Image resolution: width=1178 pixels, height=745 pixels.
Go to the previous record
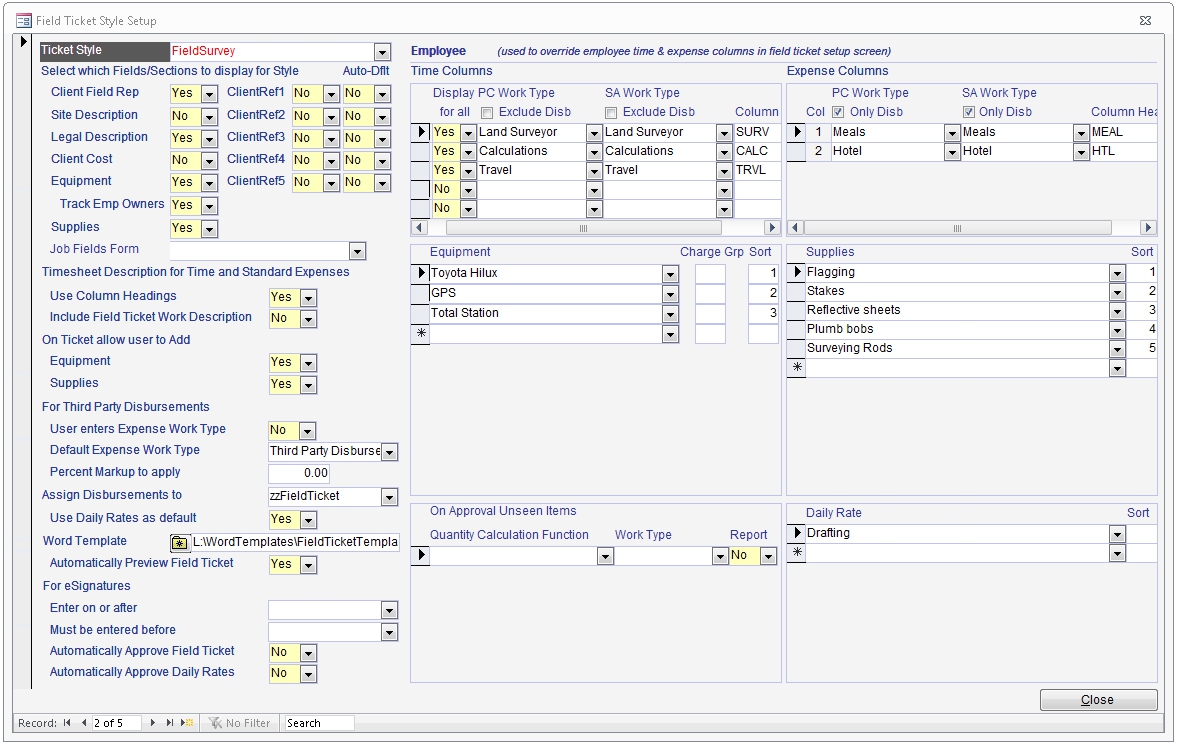pos(84,723)
